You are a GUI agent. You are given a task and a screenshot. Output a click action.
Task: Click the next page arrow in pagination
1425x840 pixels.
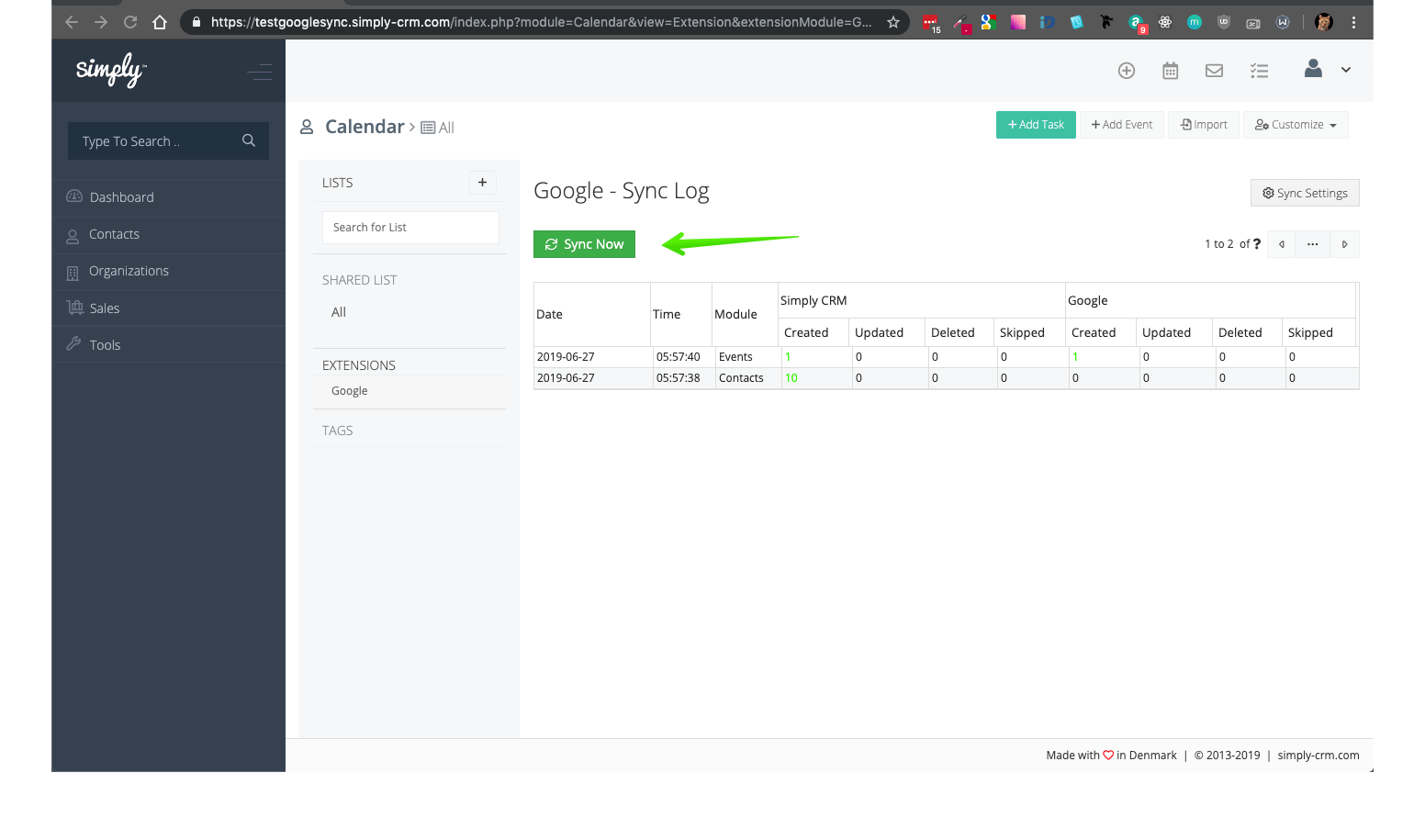[1344, 243]
